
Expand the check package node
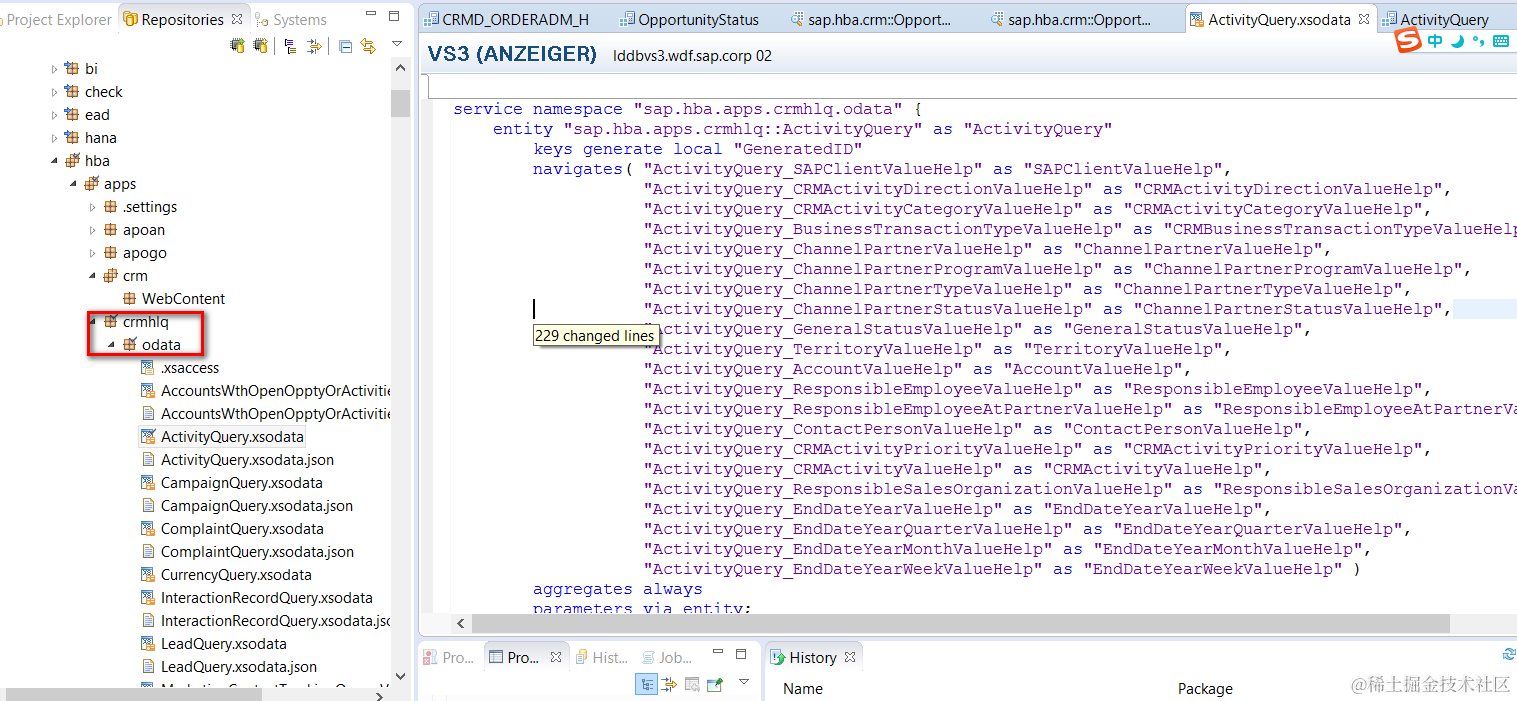pos(55,92)
